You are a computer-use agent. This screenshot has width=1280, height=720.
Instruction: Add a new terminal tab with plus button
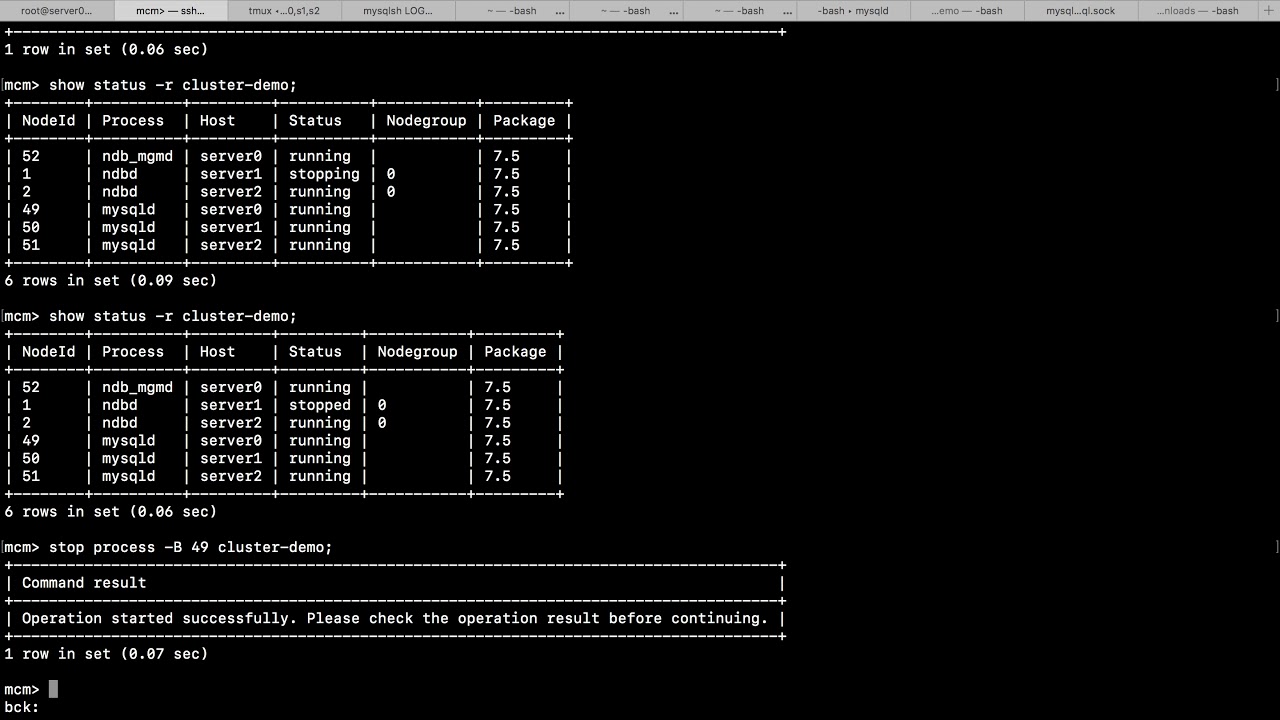point(1267,10)
